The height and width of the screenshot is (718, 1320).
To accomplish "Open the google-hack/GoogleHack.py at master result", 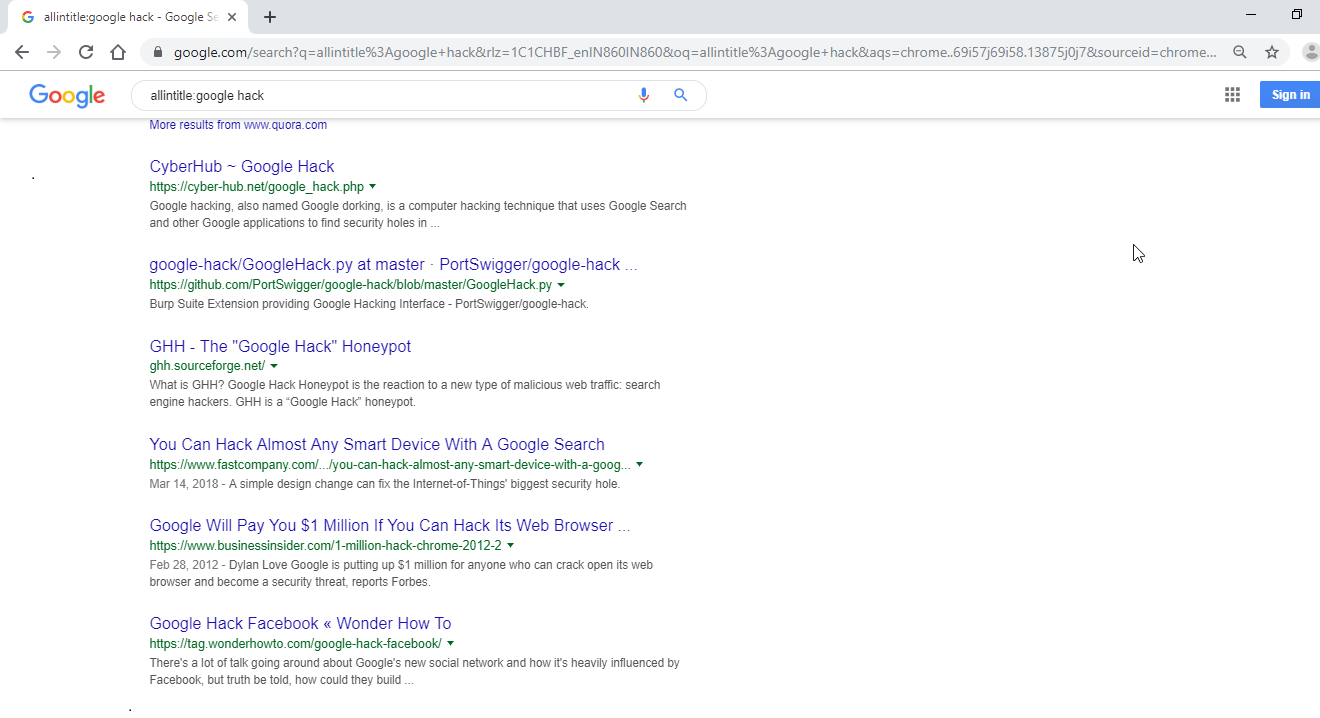I will (x=393, y=265).
